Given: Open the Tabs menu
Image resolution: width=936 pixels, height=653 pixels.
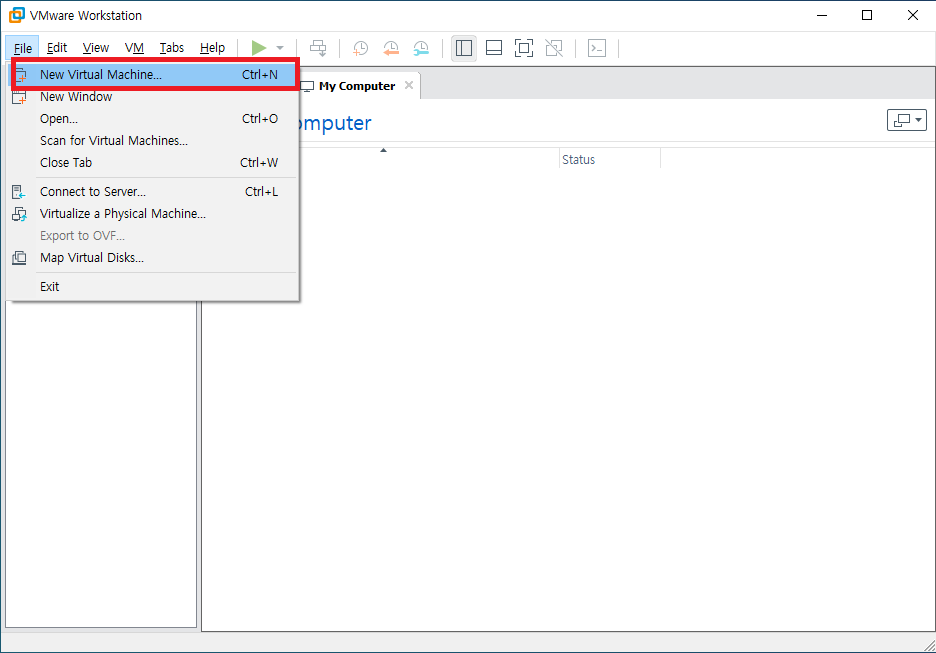Looking at the screenshot, I should 171,48.
